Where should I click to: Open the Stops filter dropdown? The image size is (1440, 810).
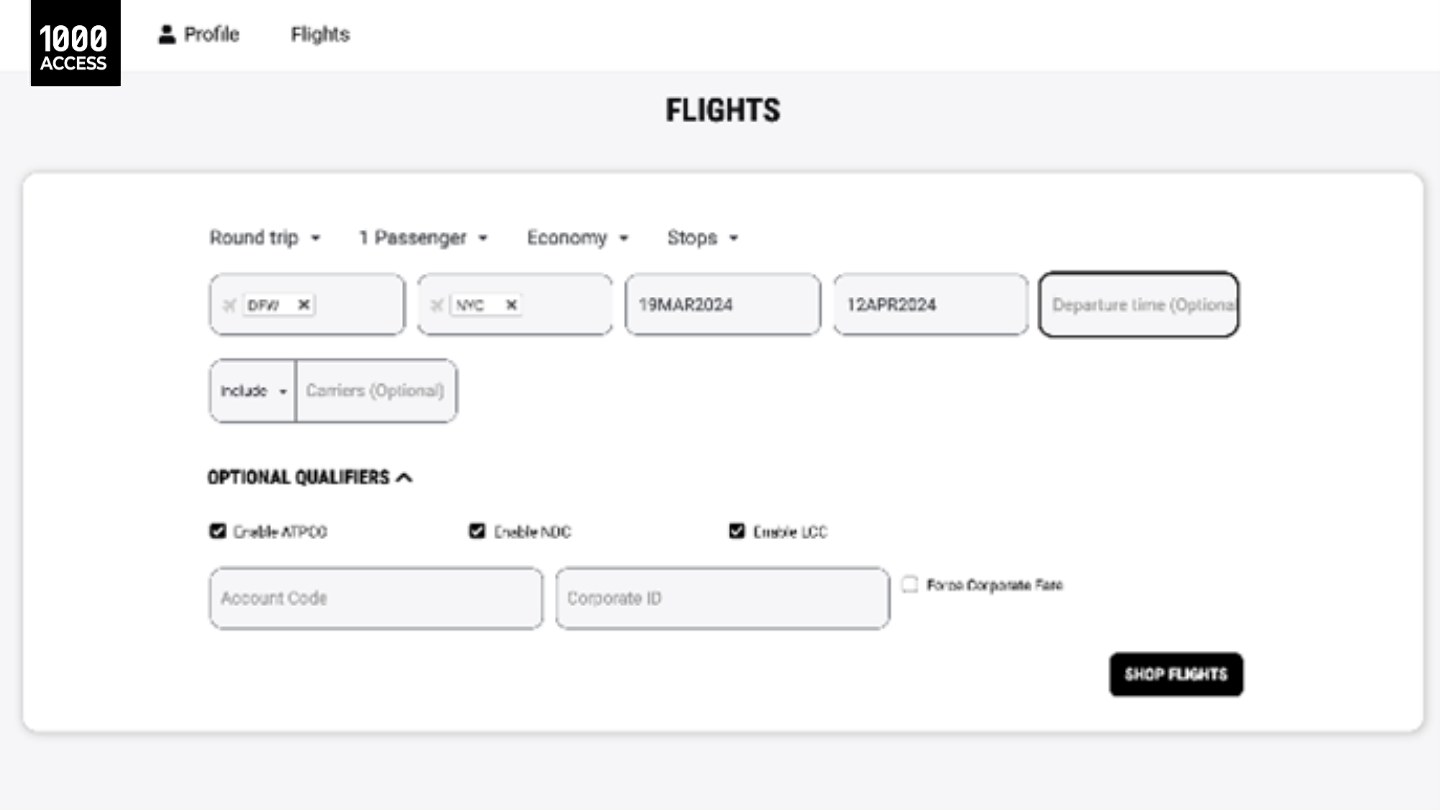702,238
